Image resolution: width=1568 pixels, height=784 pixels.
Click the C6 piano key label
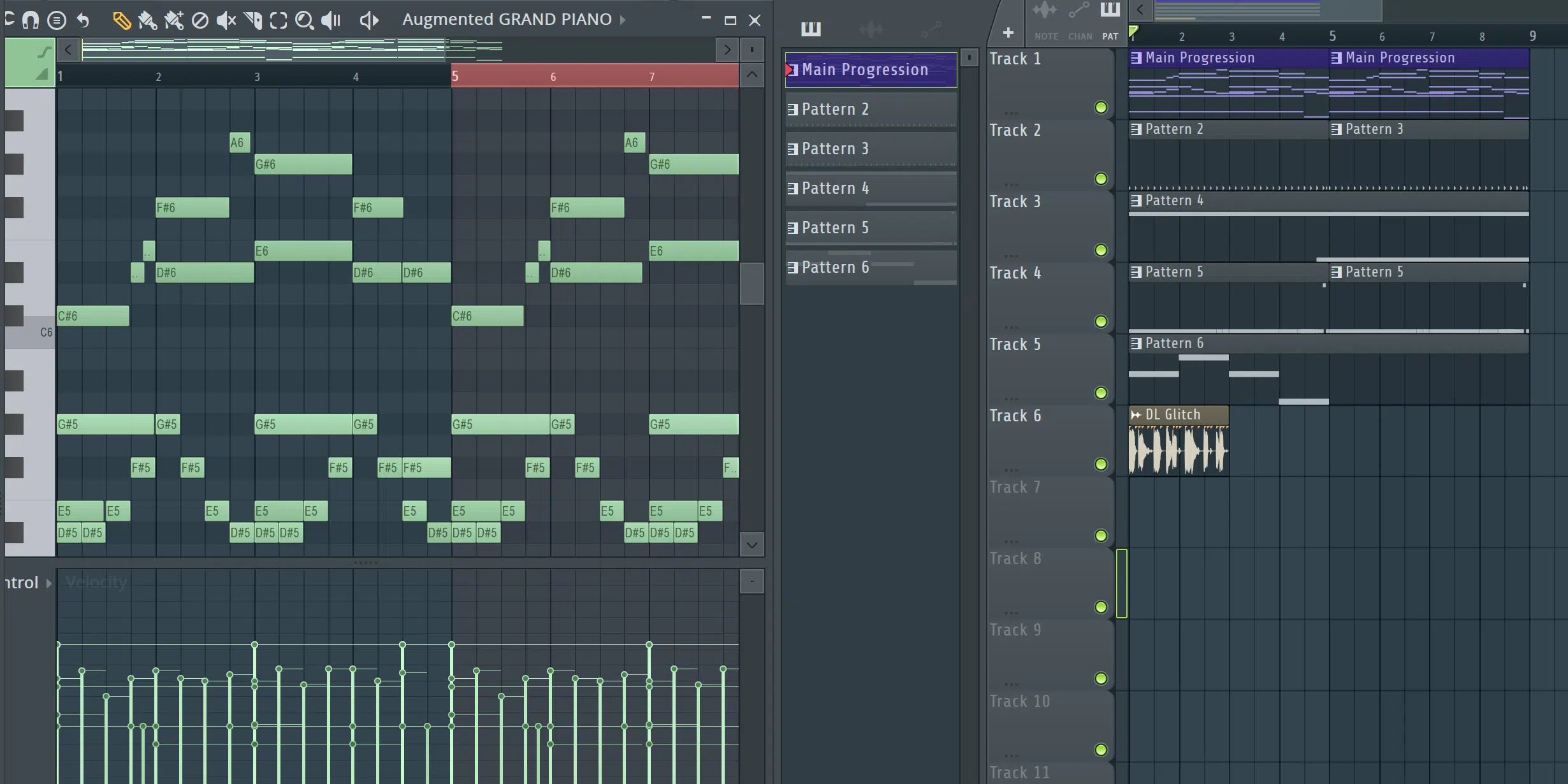(46, 333)
